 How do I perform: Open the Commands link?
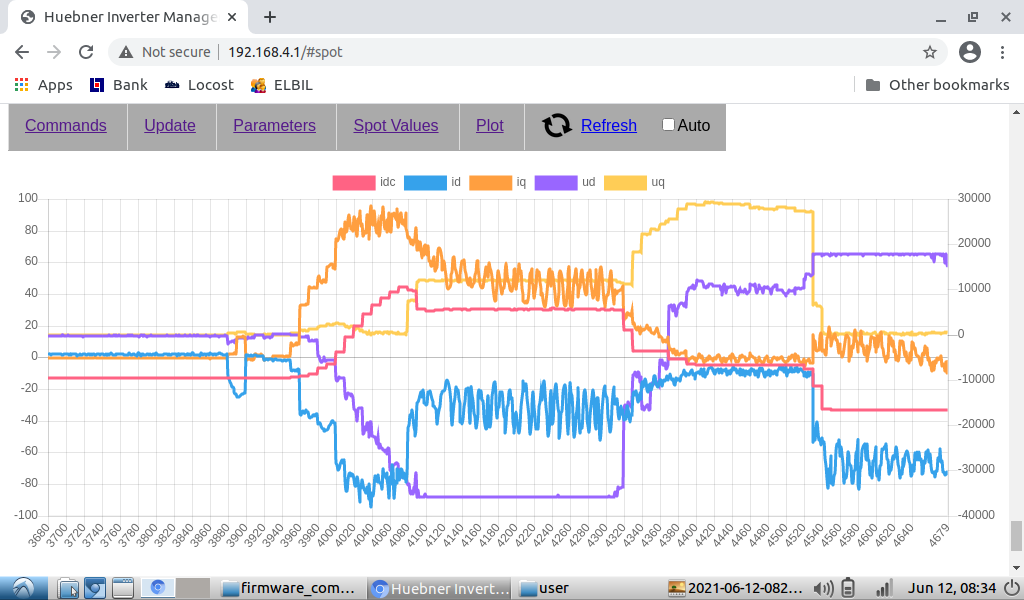66,125
